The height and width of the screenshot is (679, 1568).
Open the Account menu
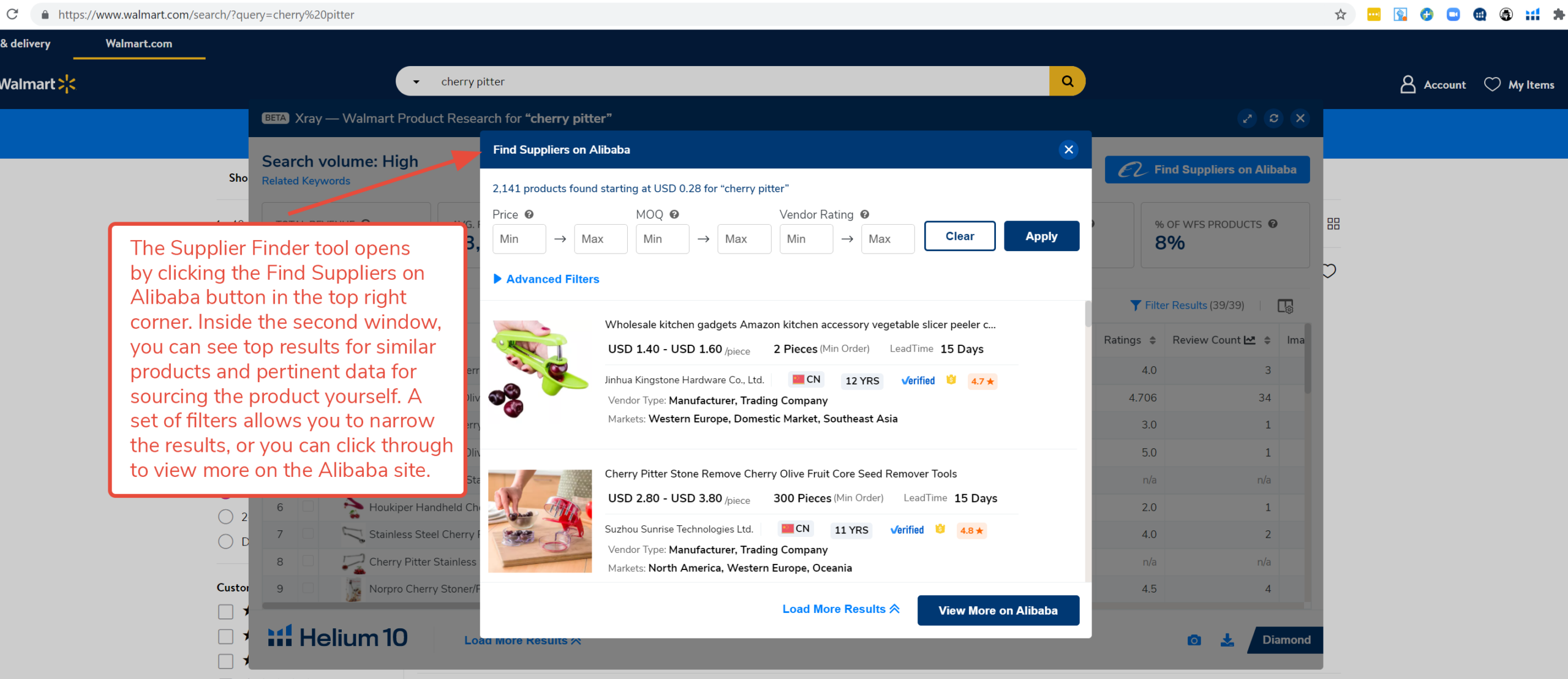[x=1433, y=84]
